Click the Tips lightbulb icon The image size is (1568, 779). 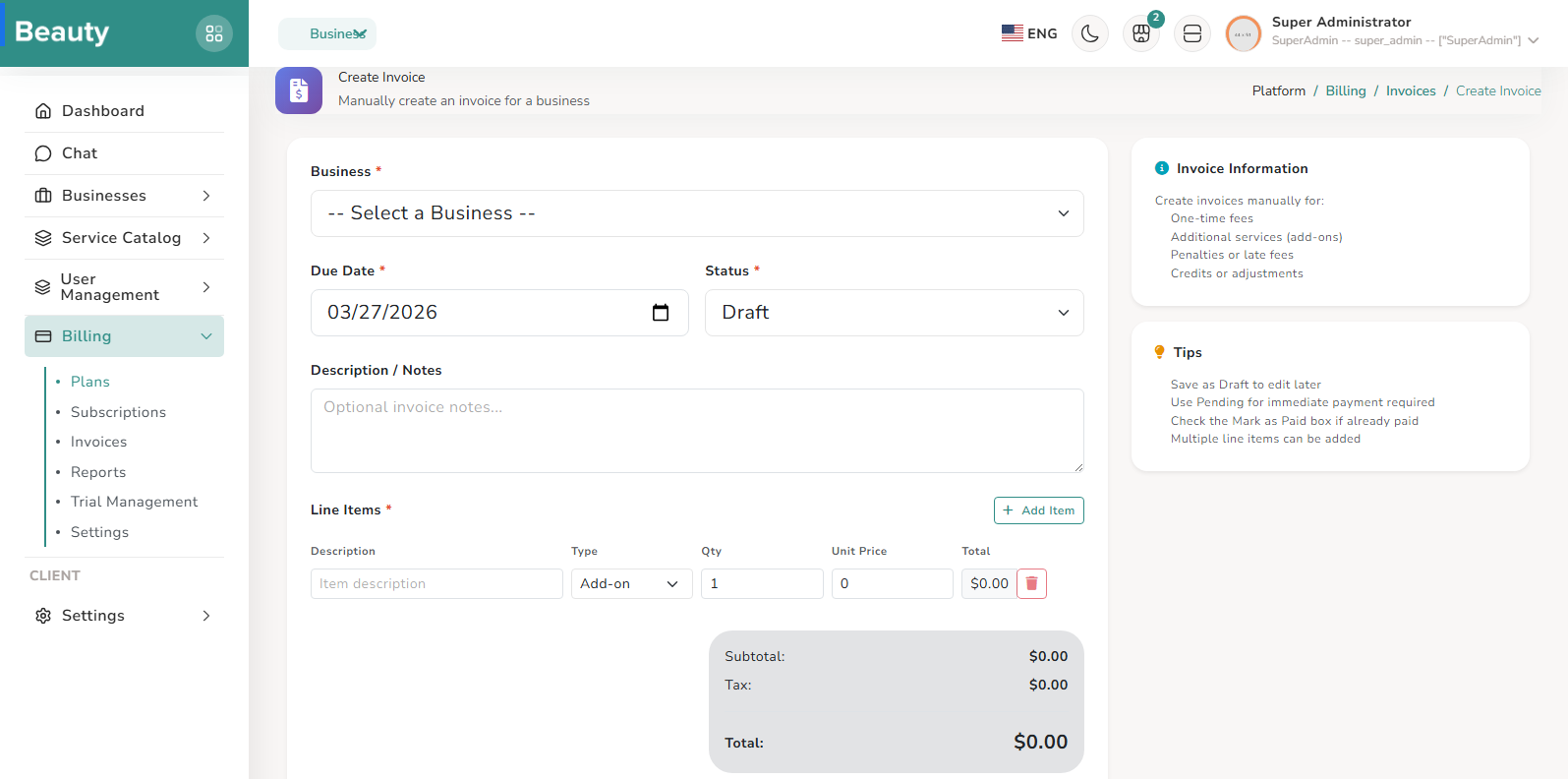click(x=1160, y=352)
